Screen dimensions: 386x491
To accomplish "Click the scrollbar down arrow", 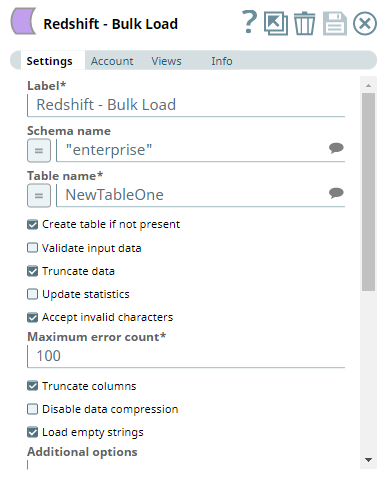I will click(x=368, y=460).
